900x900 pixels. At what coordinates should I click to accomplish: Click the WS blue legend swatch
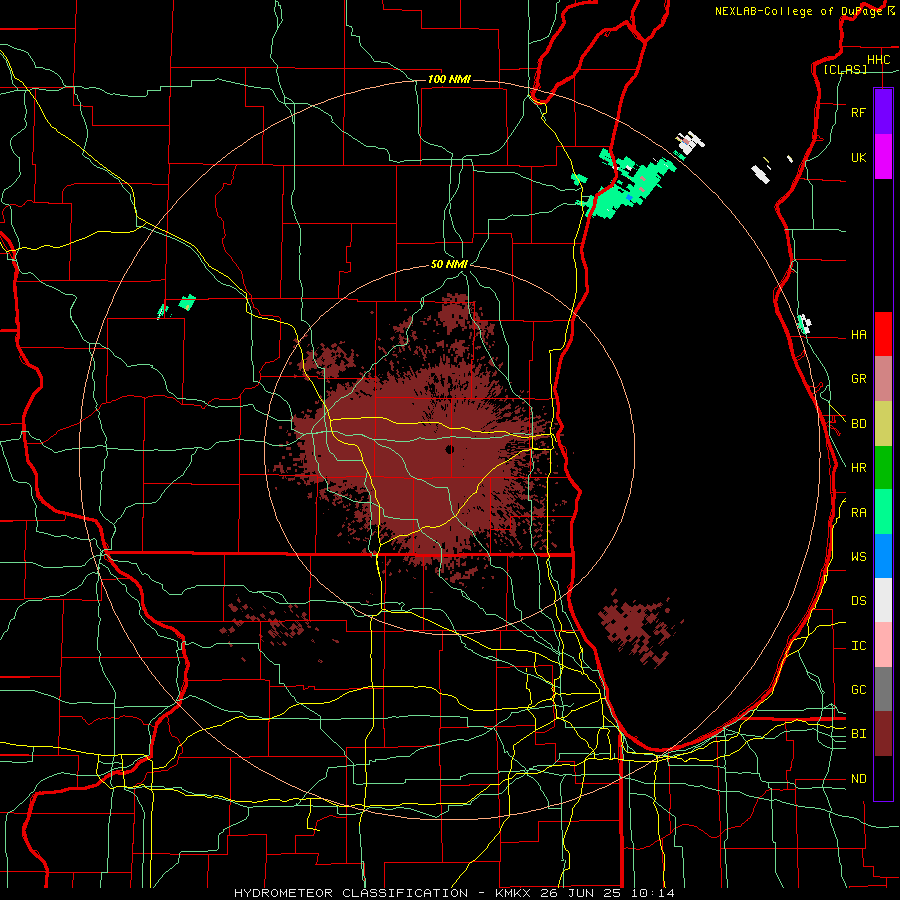(883, 556)
